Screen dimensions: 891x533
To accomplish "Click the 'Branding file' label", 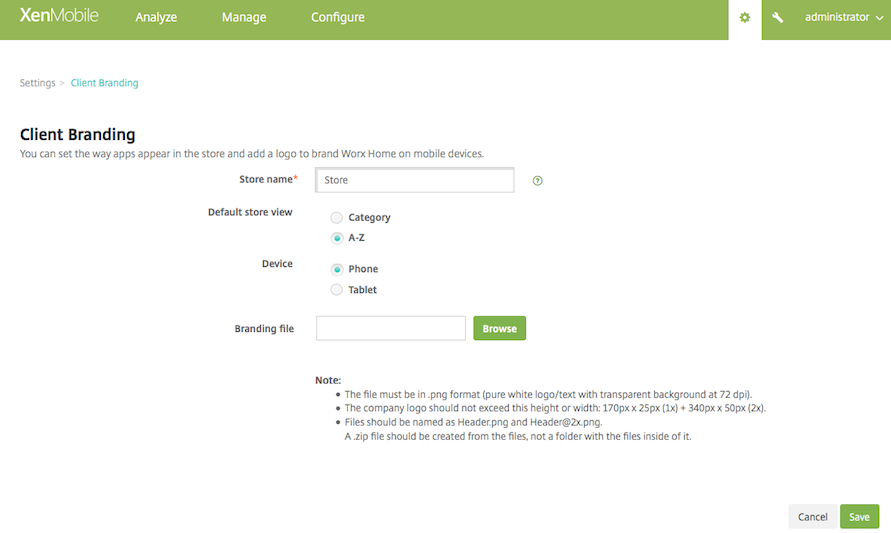I will coord(264,328).
